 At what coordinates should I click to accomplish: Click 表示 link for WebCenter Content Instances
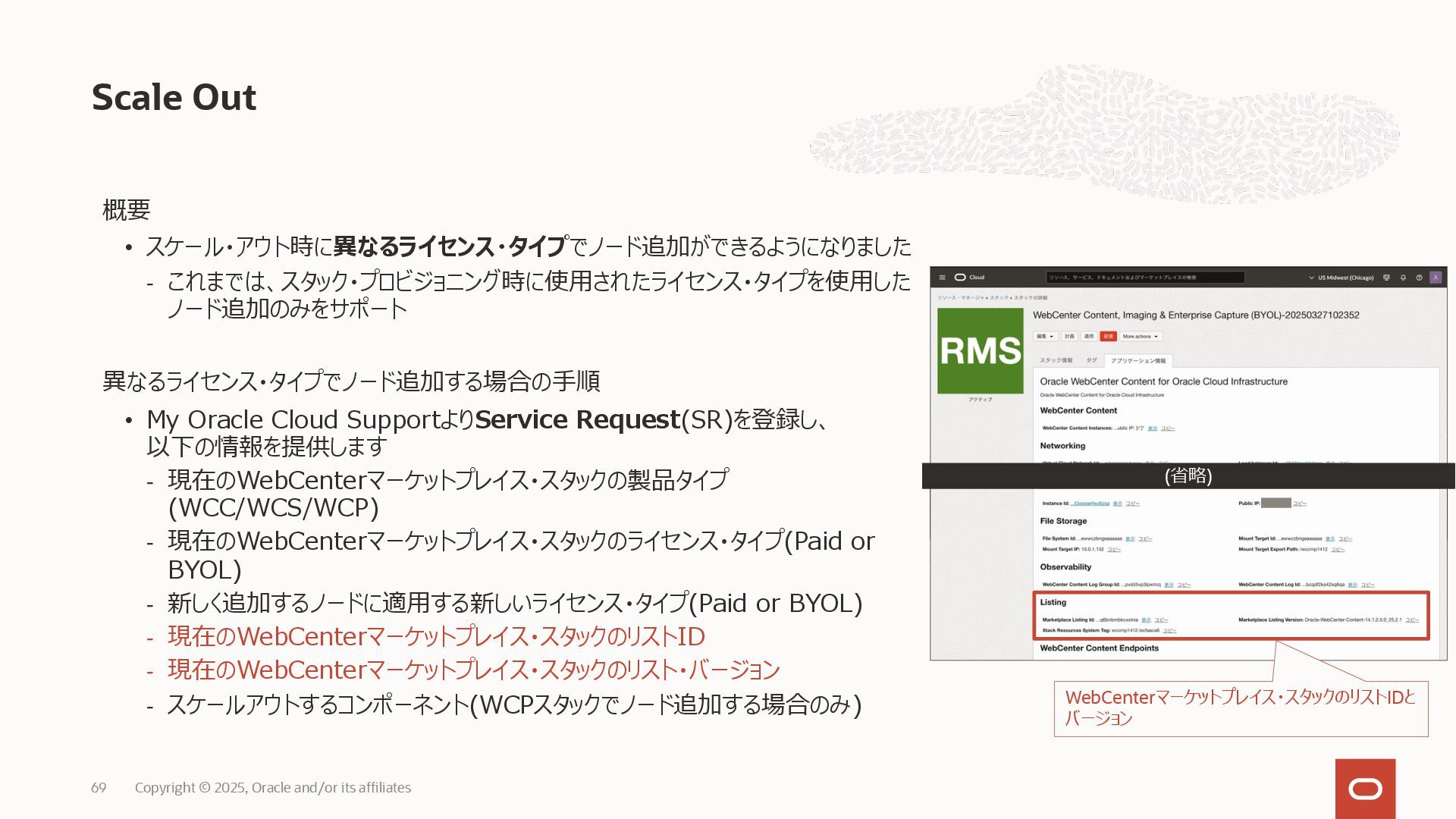tap(1153, 428)
